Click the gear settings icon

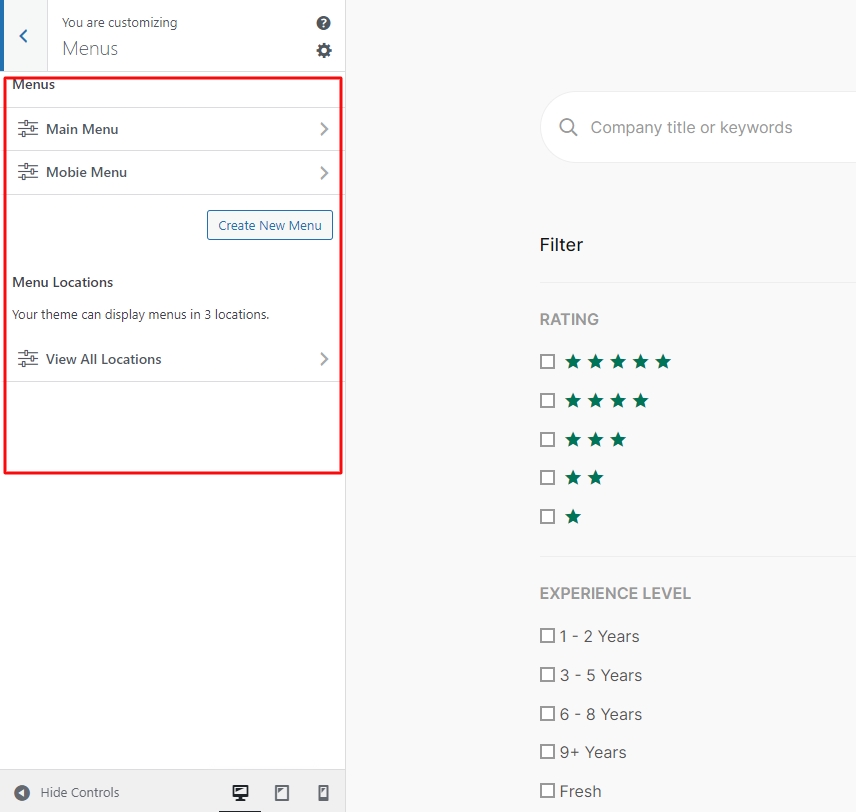(323, 50)
